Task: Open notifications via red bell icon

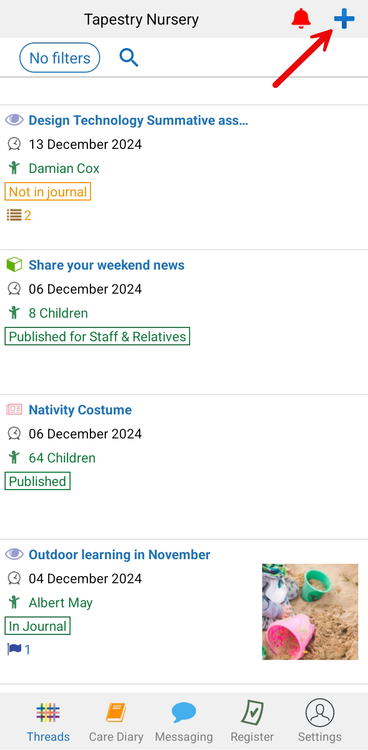Action: (x=301, y=19)
